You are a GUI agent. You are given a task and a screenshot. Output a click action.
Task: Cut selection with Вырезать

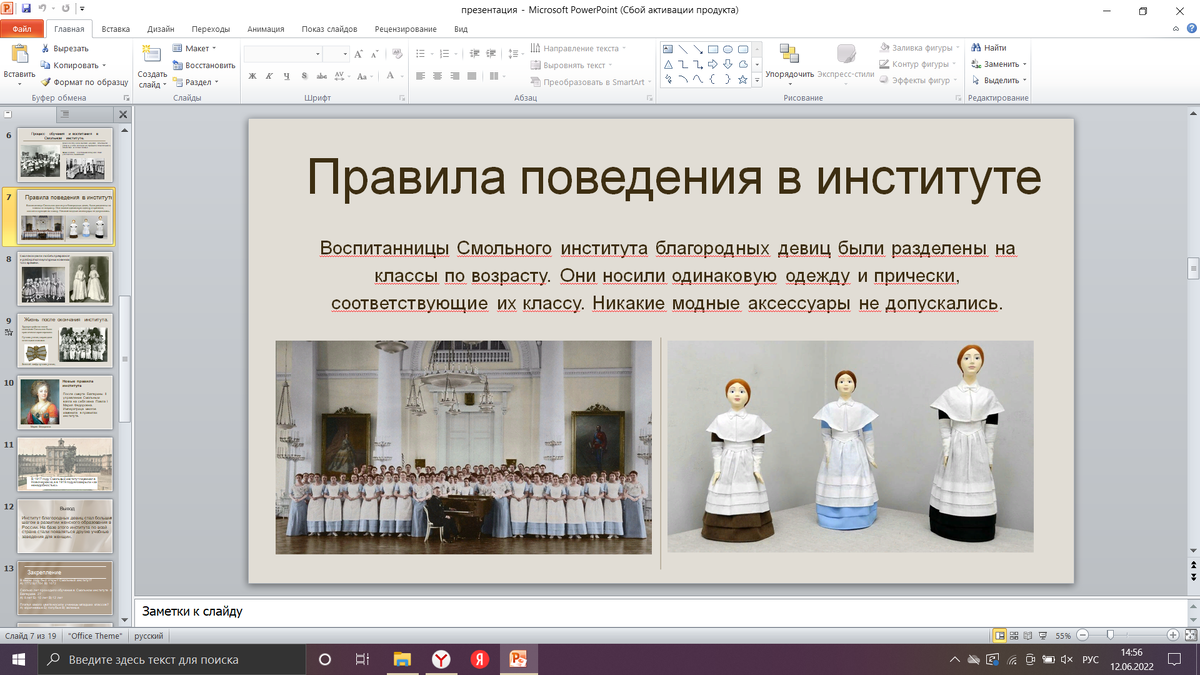tap(64, 48)
